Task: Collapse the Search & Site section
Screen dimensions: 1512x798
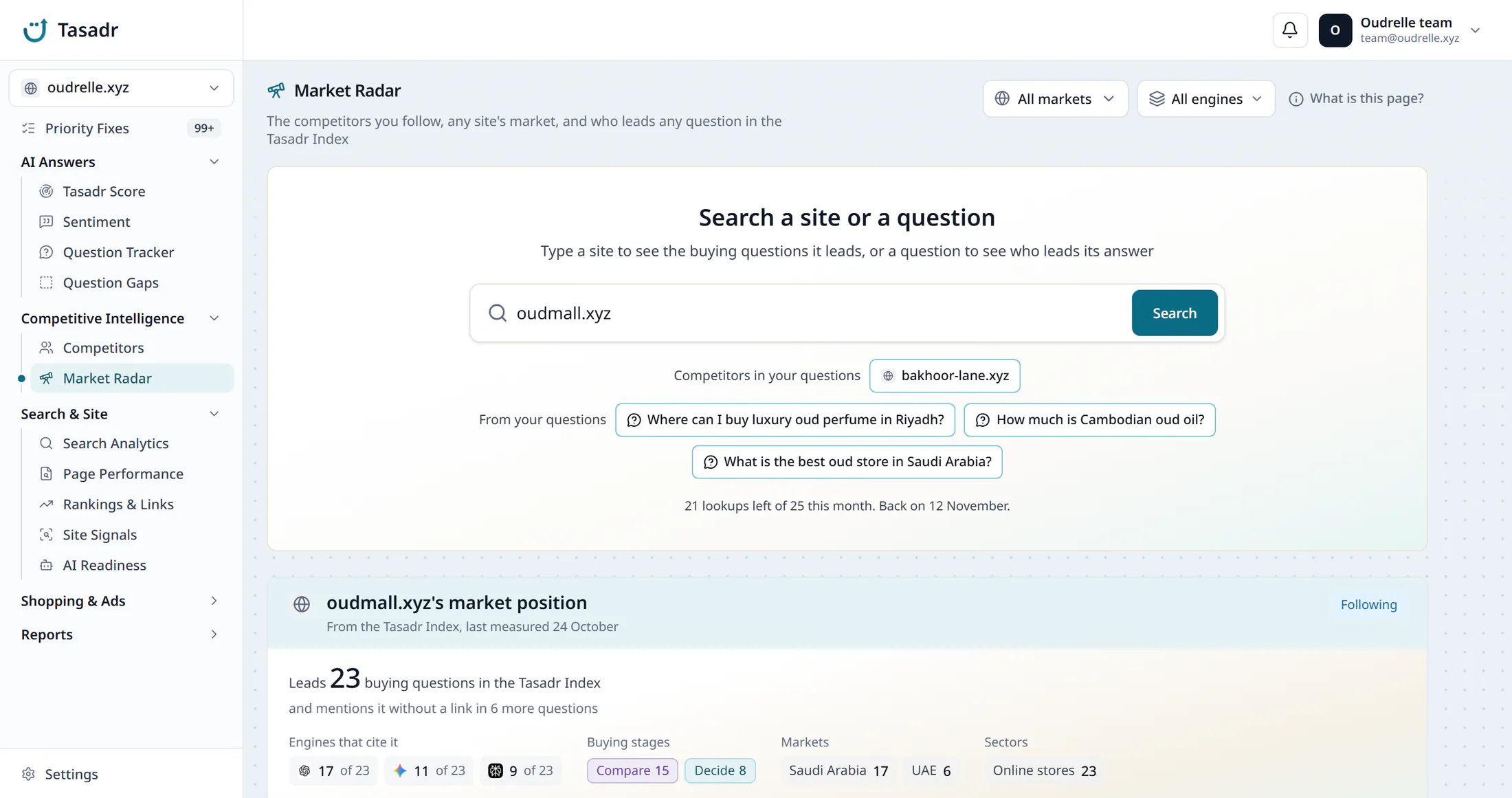Action: coord(214,414)
